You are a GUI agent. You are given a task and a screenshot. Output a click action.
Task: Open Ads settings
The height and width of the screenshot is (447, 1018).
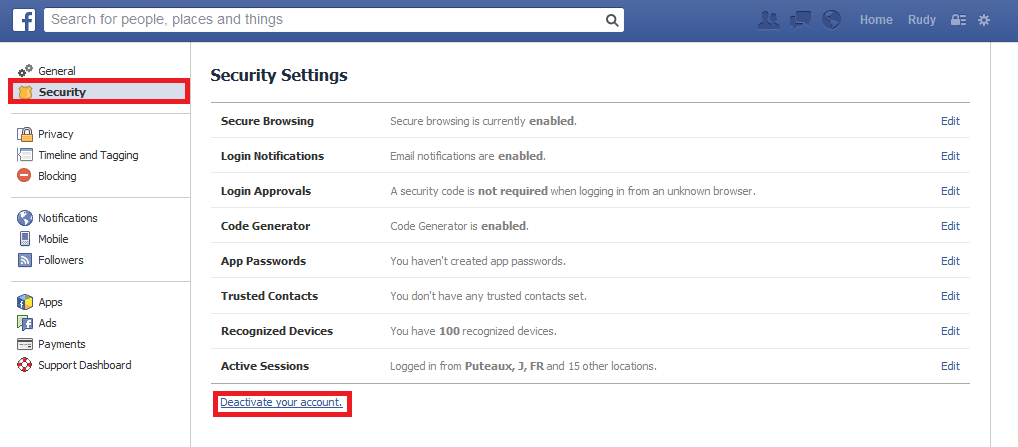tap(47, 322)
